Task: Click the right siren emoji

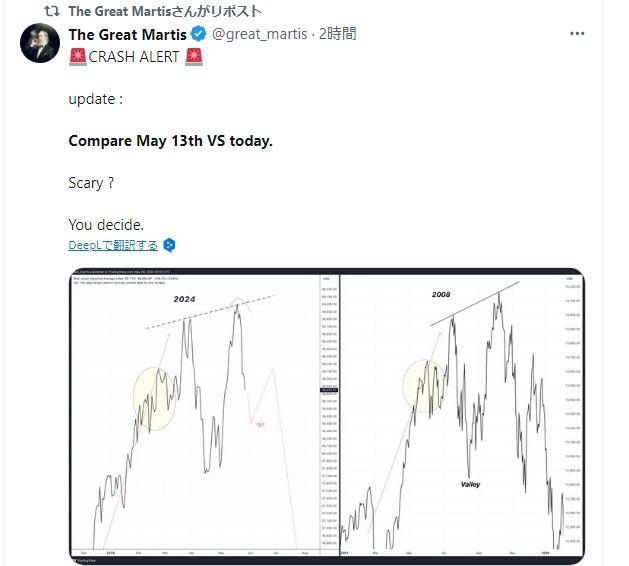Action: pyautogui.click(x=194, y=57)
